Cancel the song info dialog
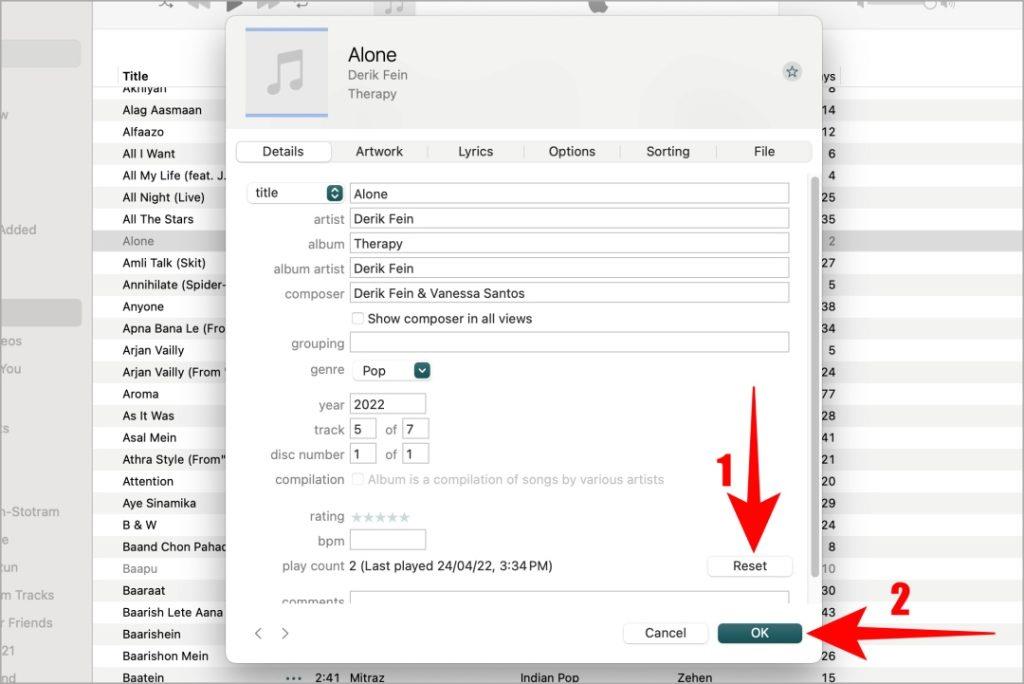Viewport: 1024px width, 684px height. (x=665, y=633)
